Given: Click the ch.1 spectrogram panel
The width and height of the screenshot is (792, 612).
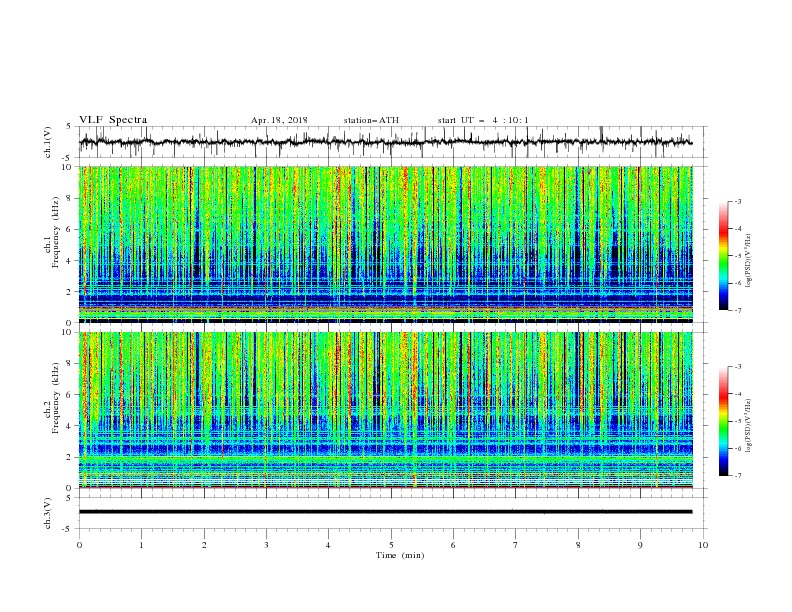Looking at the screenshot, I should point(385,244).
